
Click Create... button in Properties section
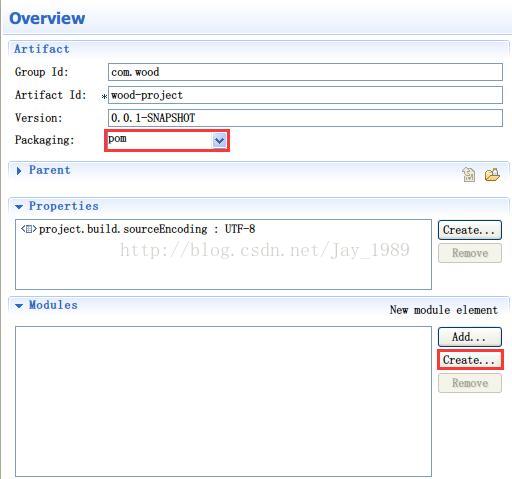[470, 230]
